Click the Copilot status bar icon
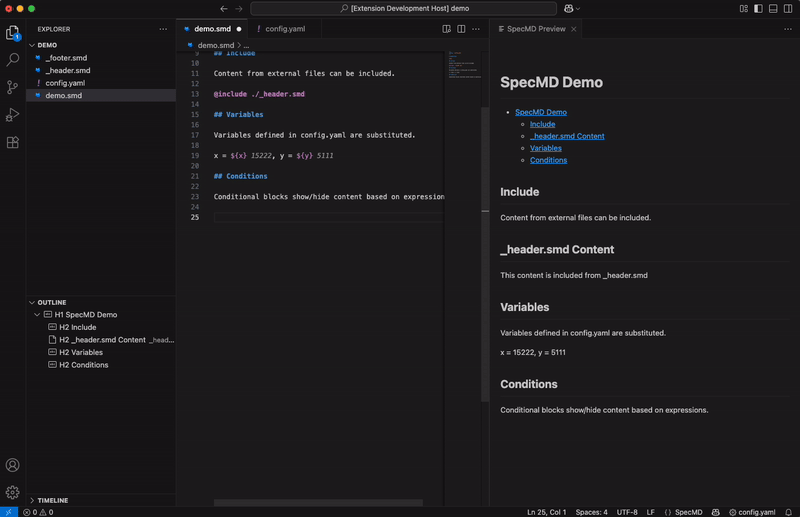Image resolution: width=800 pixels, height=517 pixels. pos(716,512)
